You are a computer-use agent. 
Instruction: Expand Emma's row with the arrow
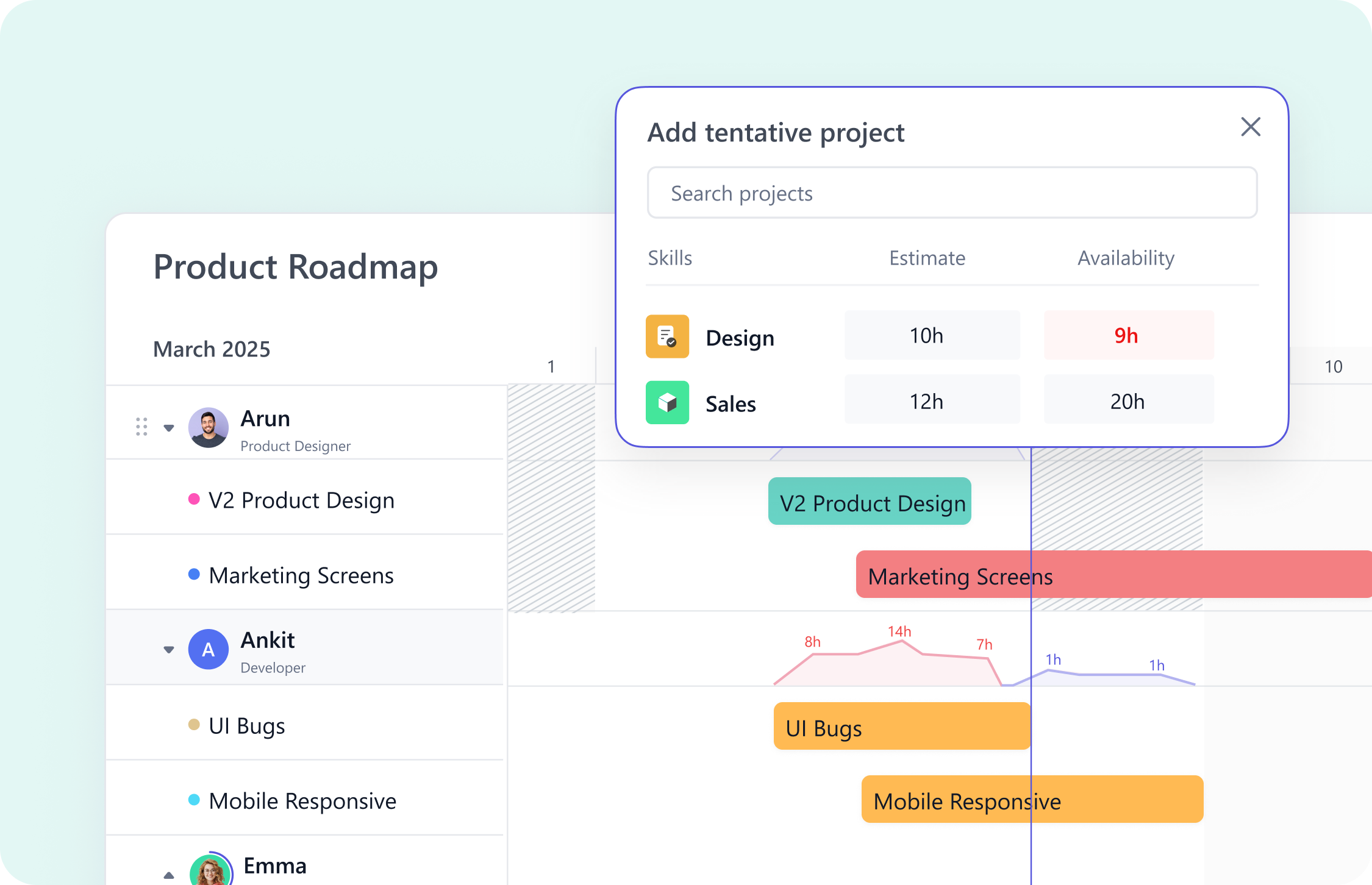169,875
